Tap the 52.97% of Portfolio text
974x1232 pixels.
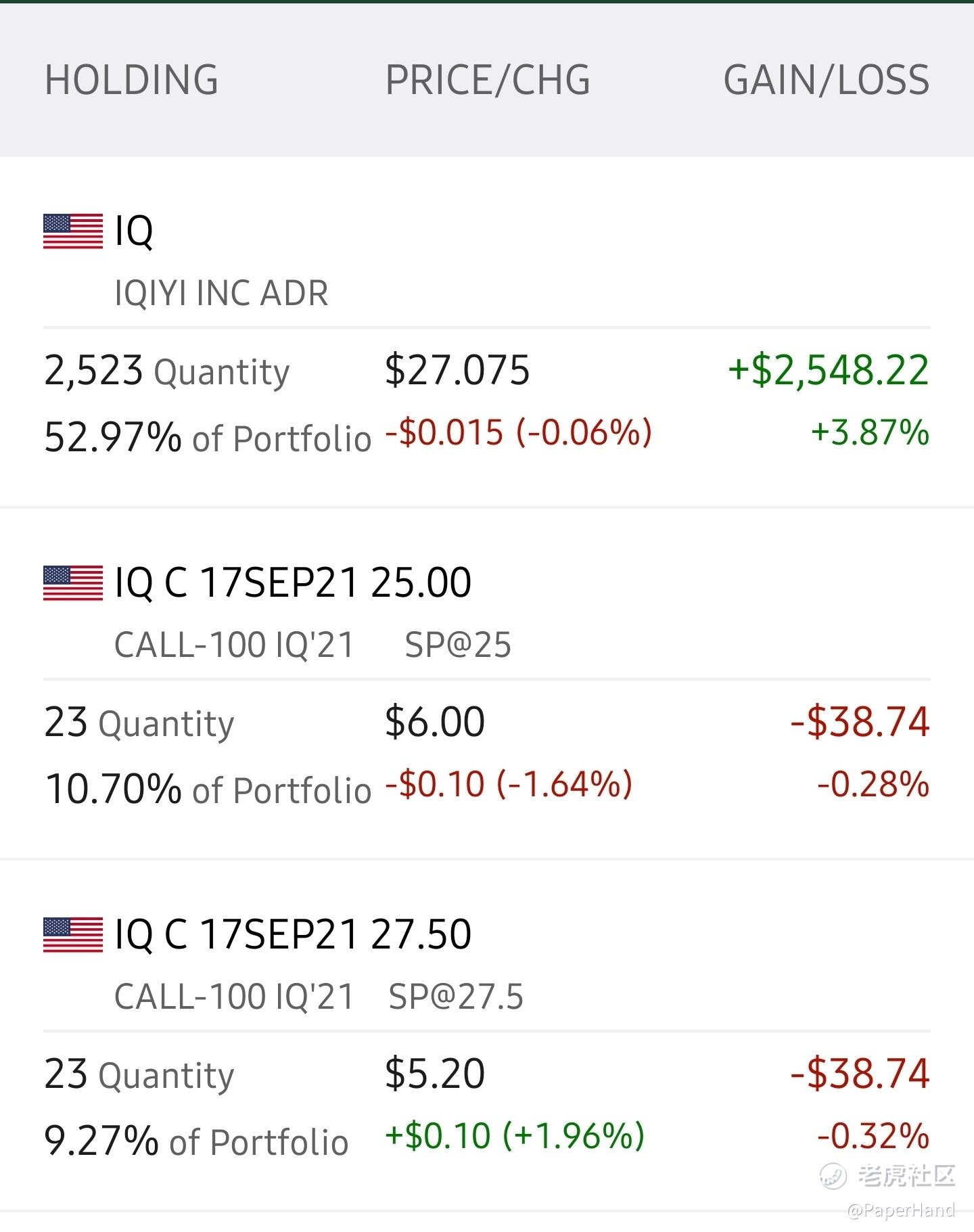(x=208, y=437)
